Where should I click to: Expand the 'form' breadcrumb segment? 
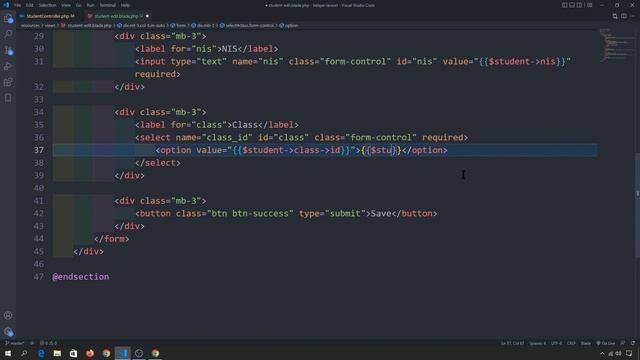click(178, 25)
